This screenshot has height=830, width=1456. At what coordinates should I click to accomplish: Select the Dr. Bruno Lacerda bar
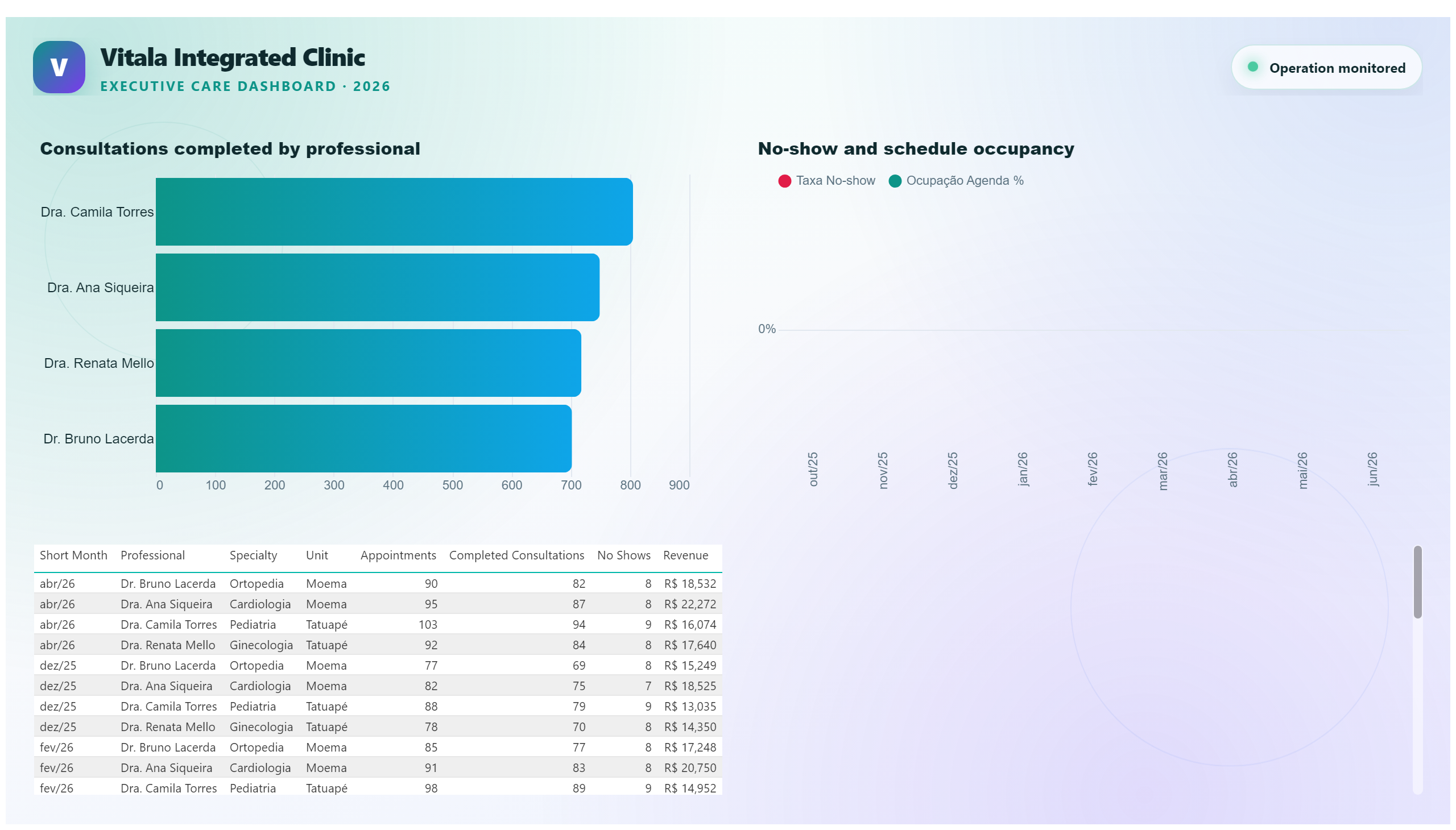(x=363, y=439)
